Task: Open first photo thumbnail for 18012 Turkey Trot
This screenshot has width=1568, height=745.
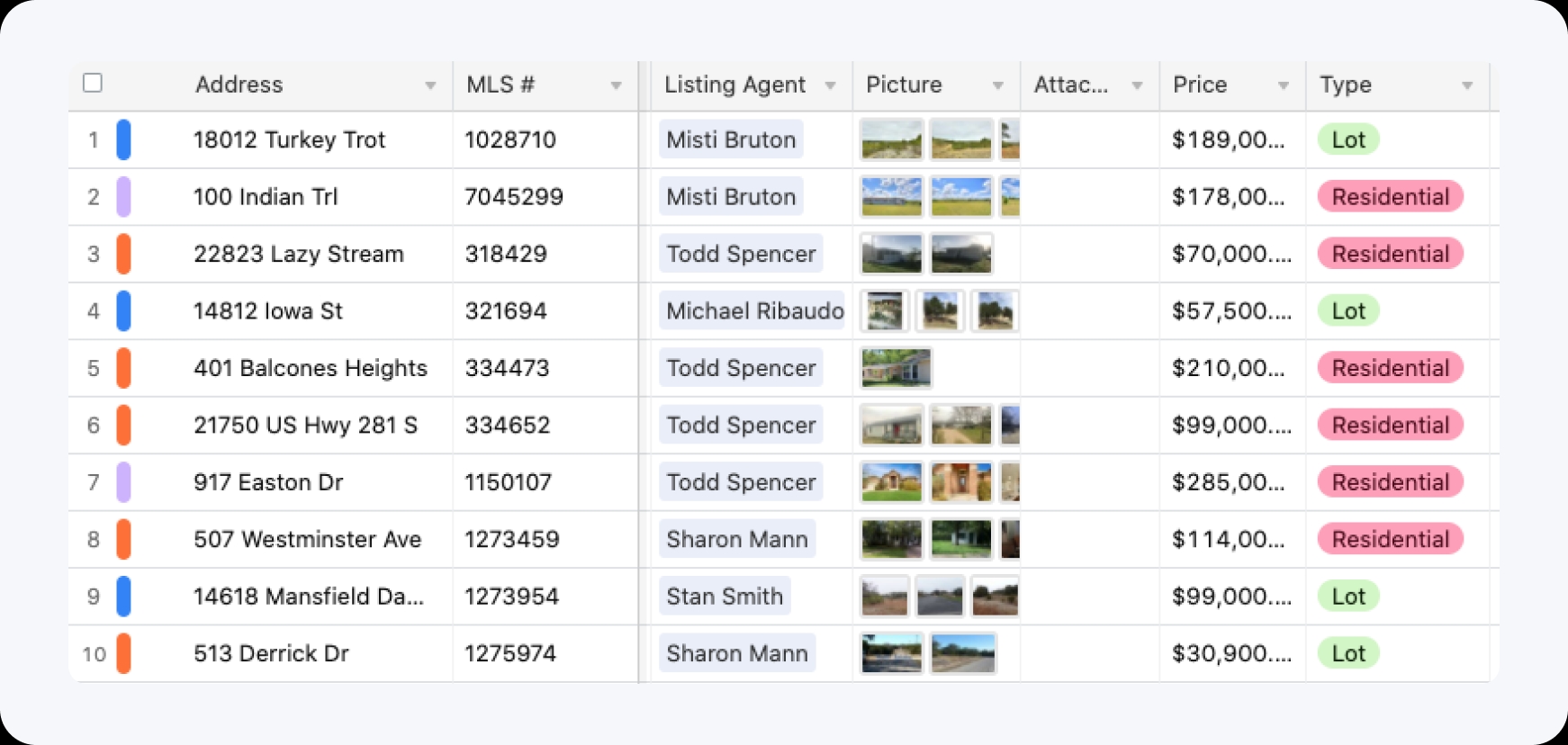Action: pyautogui.click(x=891, y=139)
